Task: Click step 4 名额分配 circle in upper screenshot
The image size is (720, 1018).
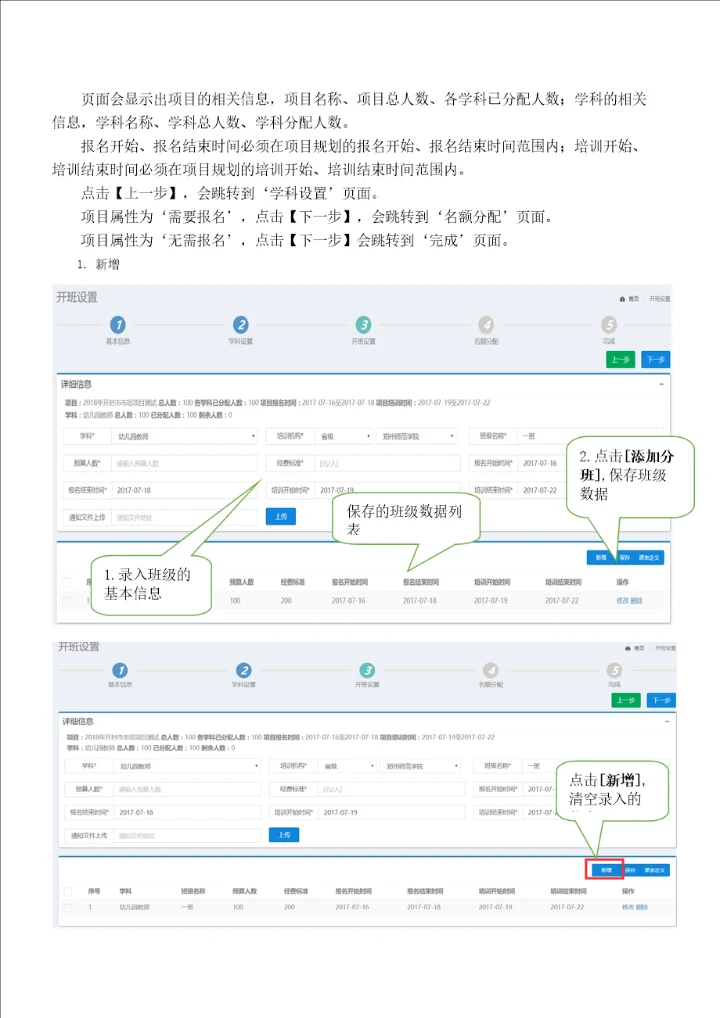Action: click(486, 325)
